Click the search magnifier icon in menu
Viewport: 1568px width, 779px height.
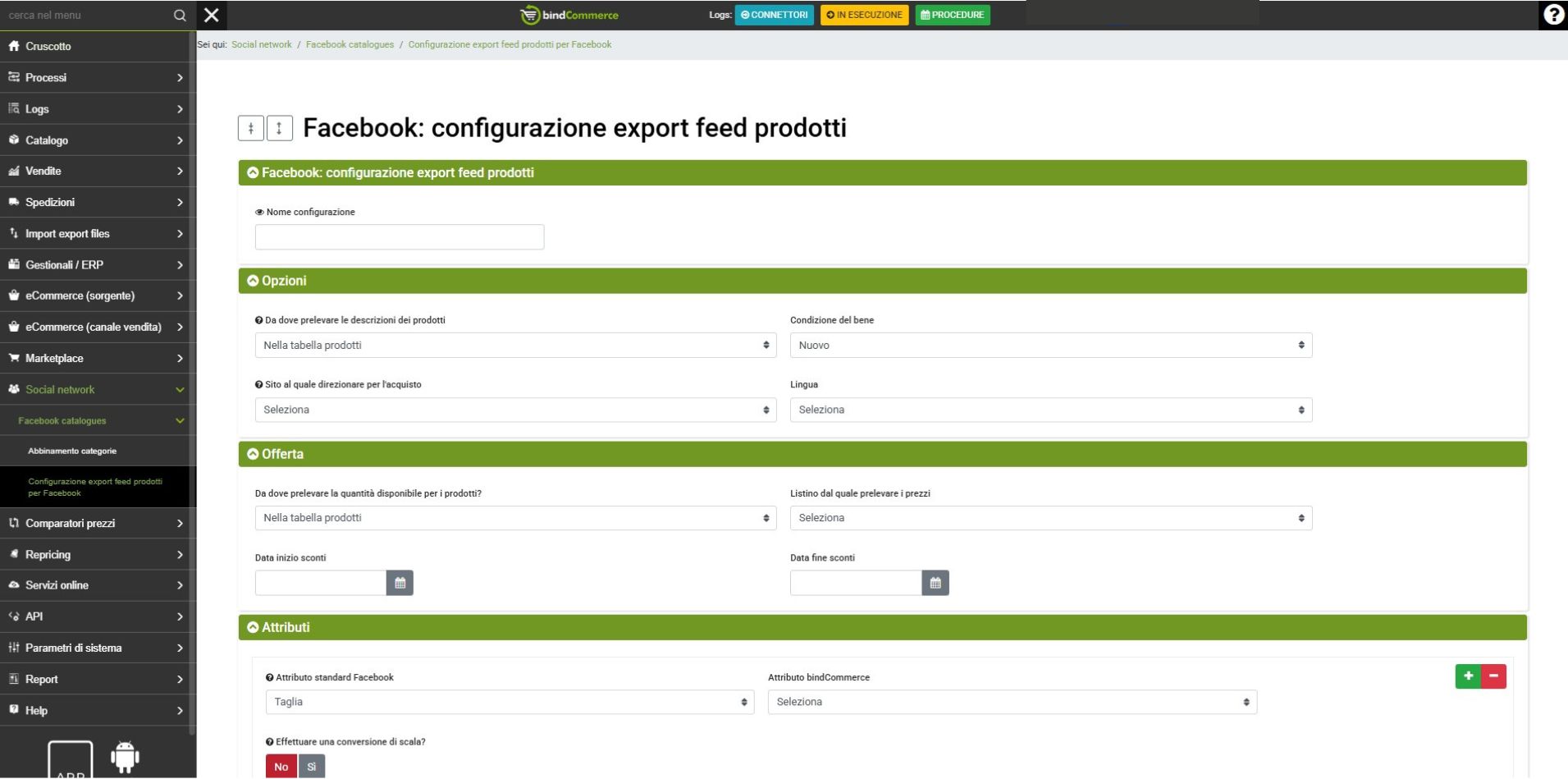click(x=180, y=15)
